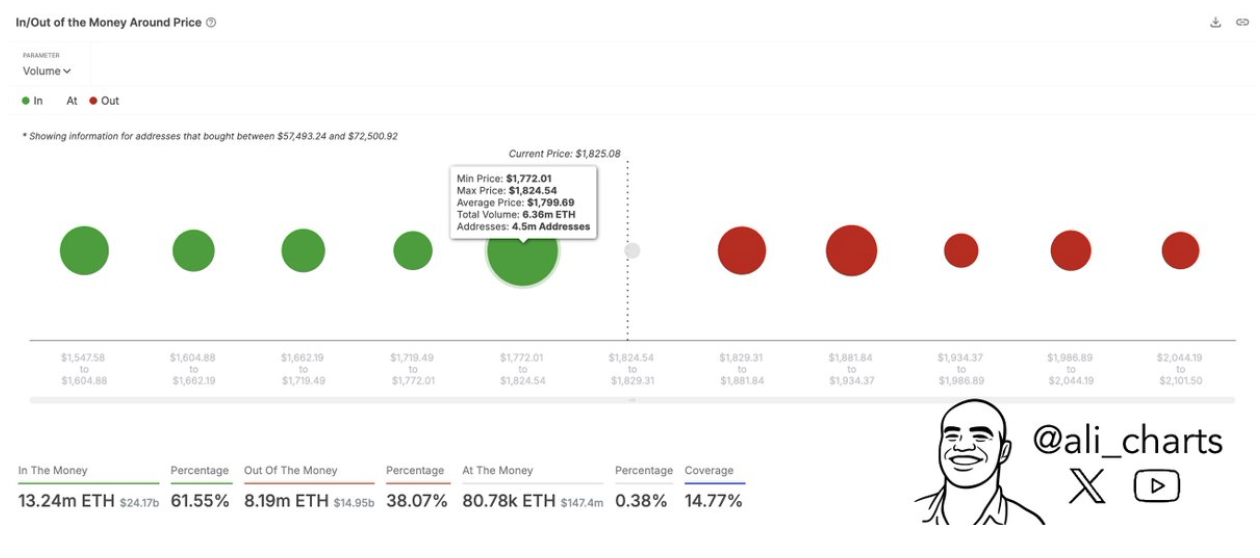Viewport: 1260px width, 558px height.
Task: Select the At The Money stat
Action: point(498,470)
